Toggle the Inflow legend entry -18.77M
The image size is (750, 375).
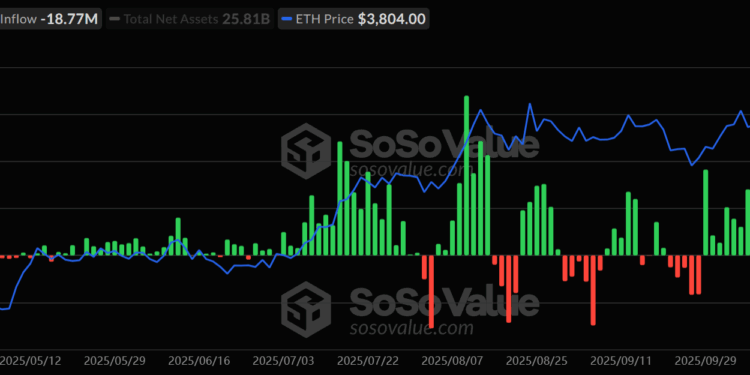pyautogui.click(x=50, y=19)
